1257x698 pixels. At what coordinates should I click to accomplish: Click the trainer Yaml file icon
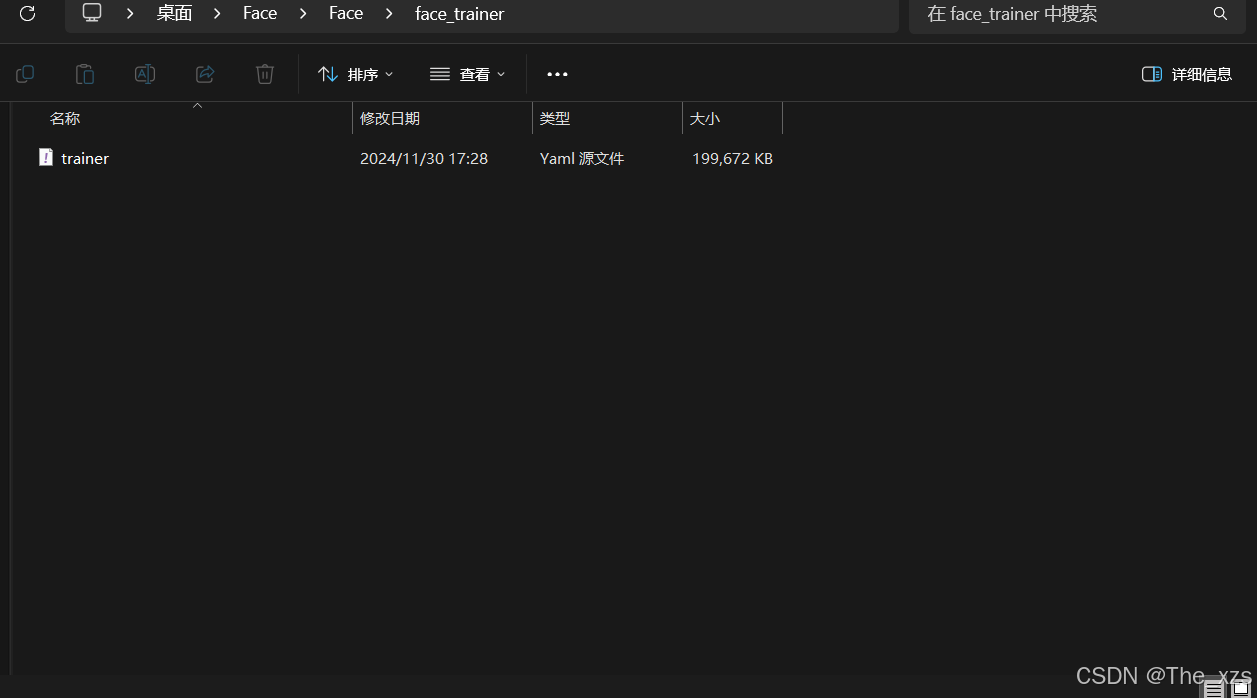(45, 157)
